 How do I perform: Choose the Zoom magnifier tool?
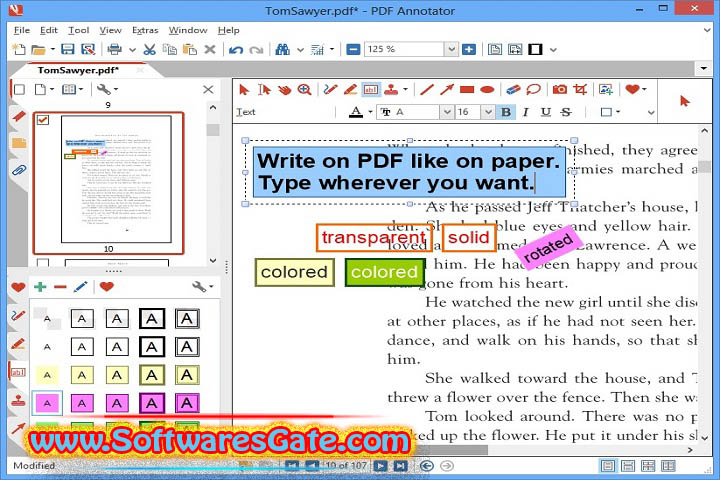coord(304,90)
